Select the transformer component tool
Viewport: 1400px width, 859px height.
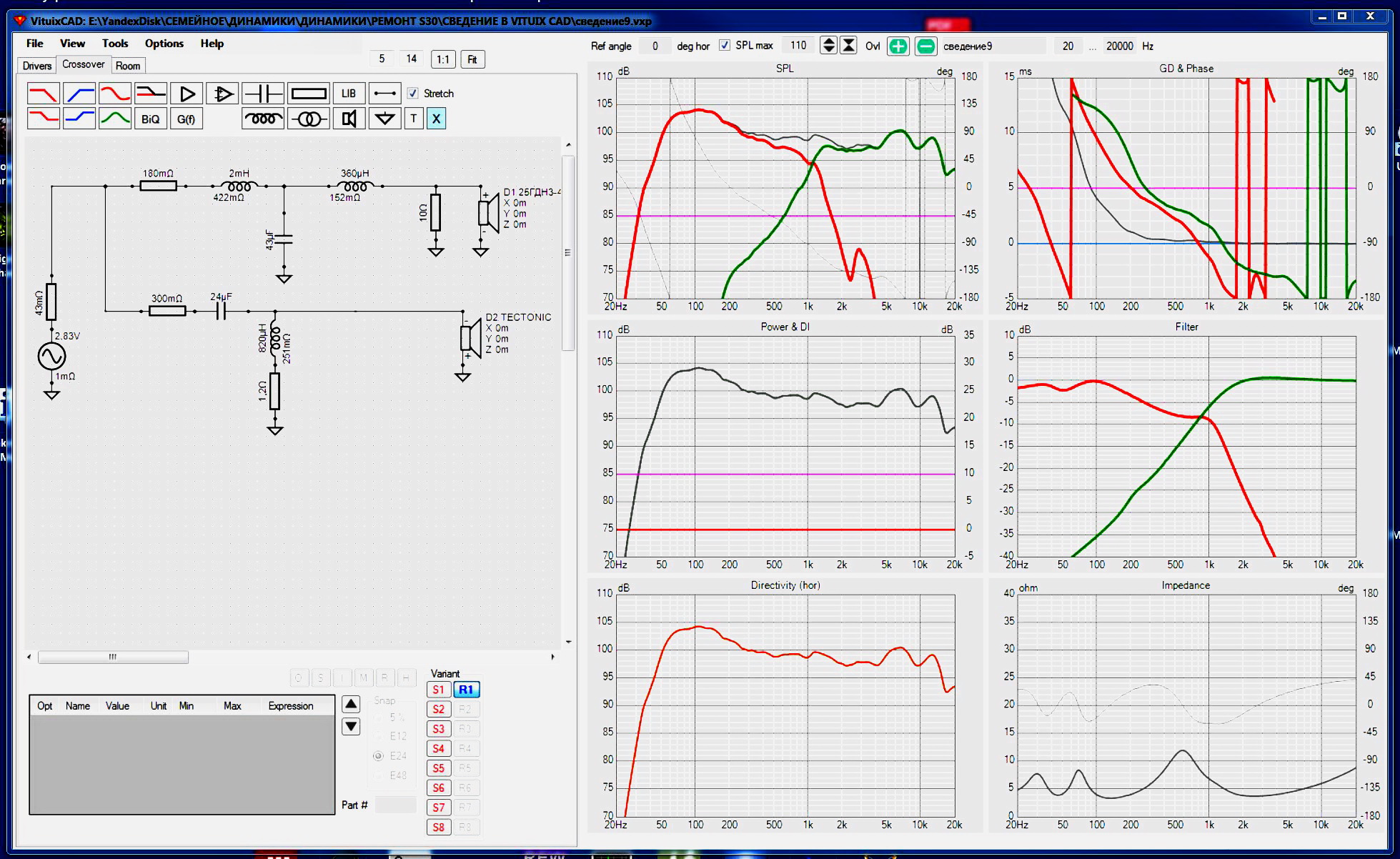309,119
